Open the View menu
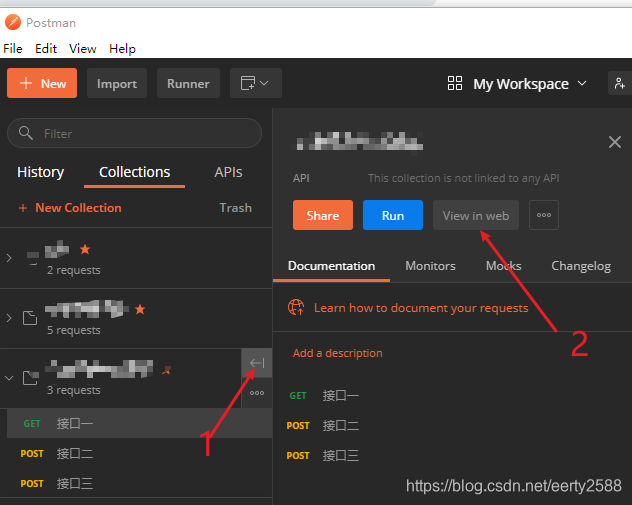 pyautogui.click(x=83, y=49)
